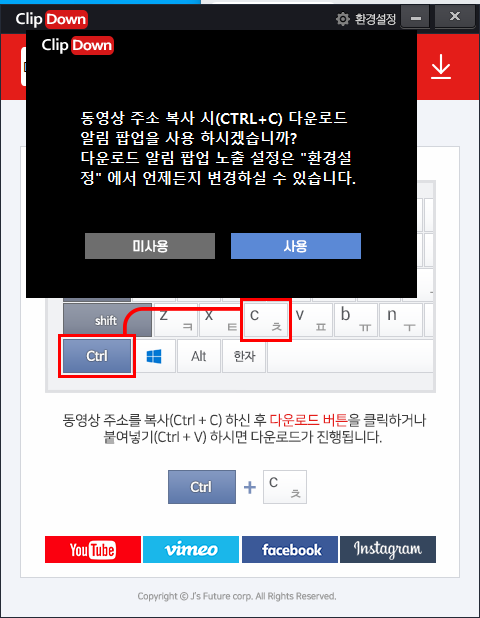This screenshot has width=480, height=618.
Task: Click the Ctrl key beside the plus sign
Action: point(202,487)
